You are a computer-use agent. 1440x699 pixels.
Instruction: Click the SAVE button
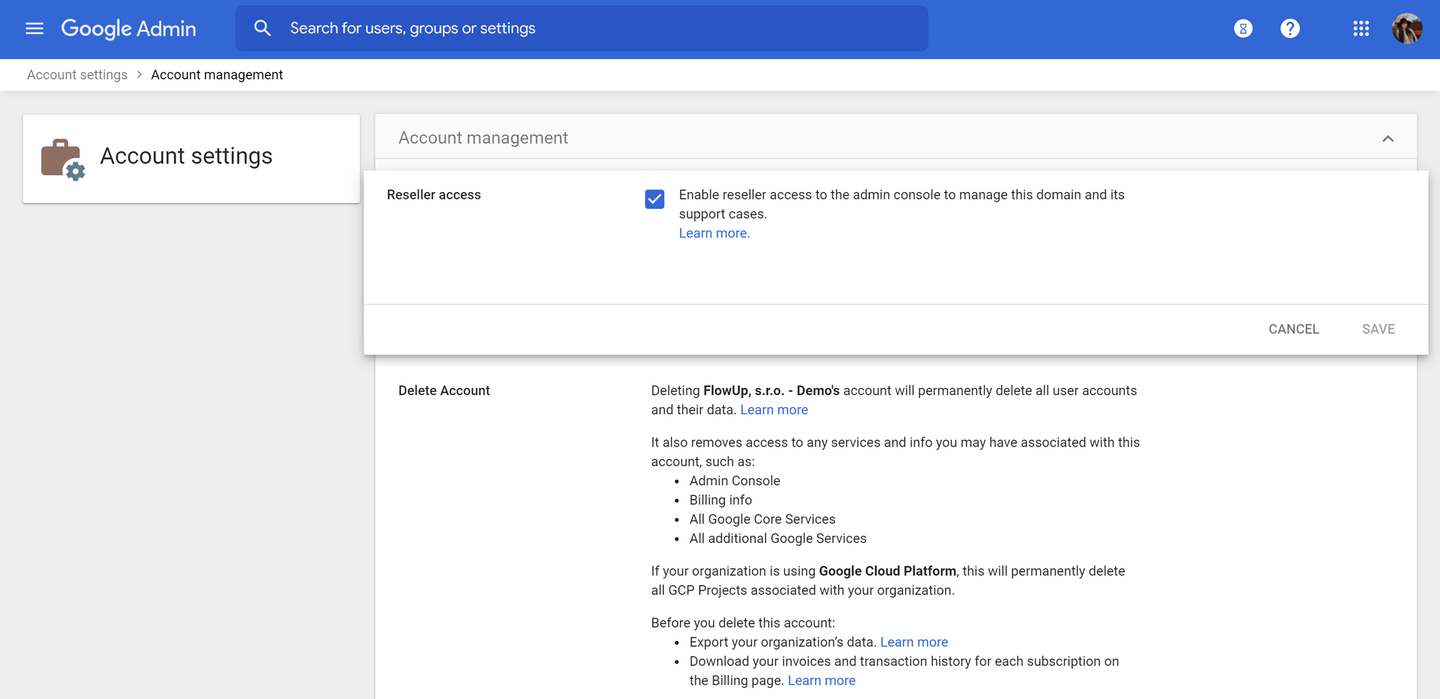(1378, 329)
